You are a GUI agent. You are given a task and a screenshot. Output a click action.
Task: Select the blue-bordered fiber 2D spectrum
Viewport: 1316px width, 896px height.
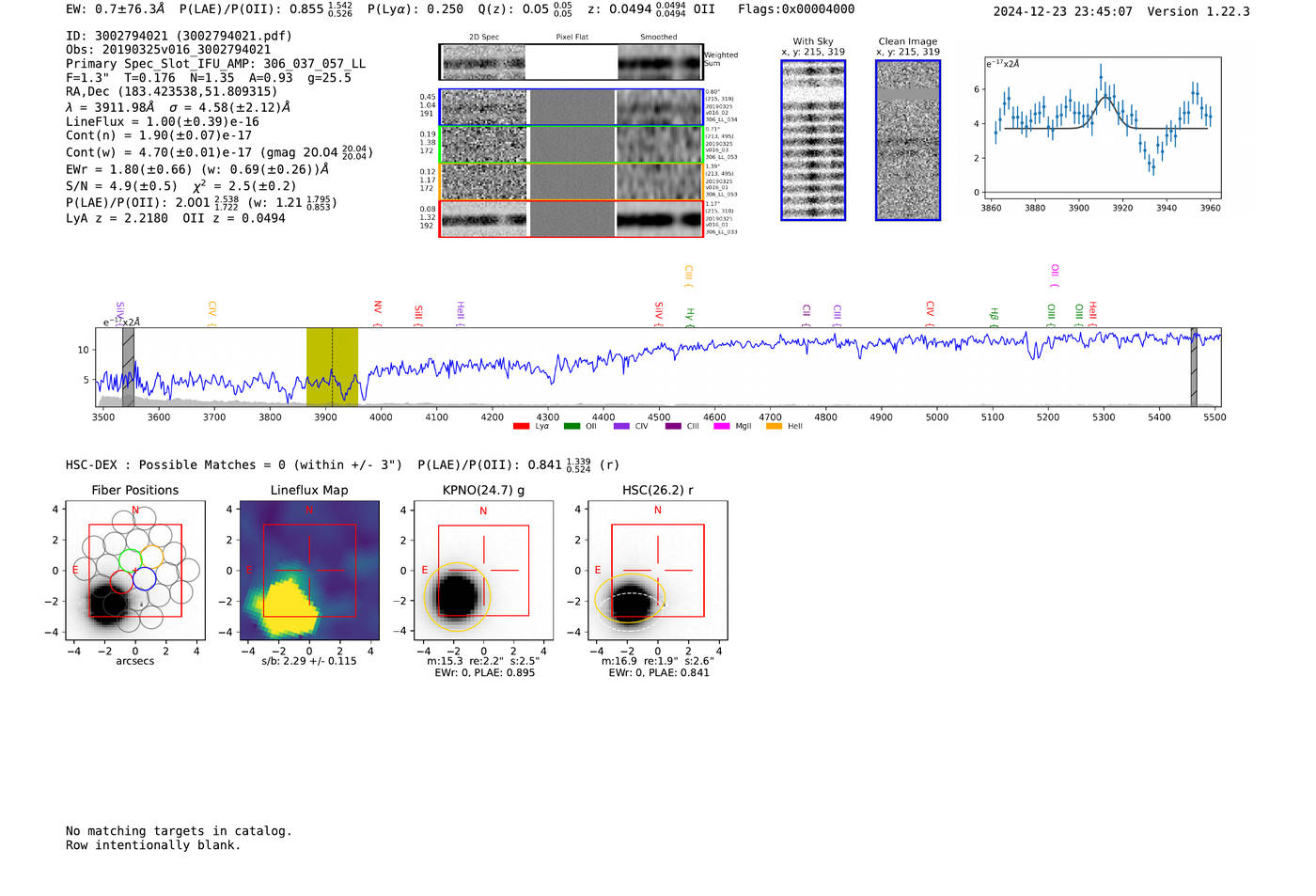[x=572, y=107]
